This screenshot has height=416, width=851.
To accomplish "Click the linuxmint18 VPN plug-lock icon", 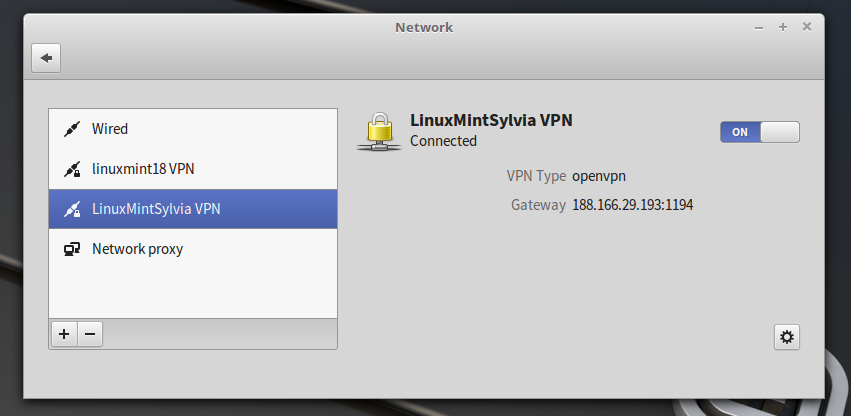I will pyautogui.click(x=71, y=169).
